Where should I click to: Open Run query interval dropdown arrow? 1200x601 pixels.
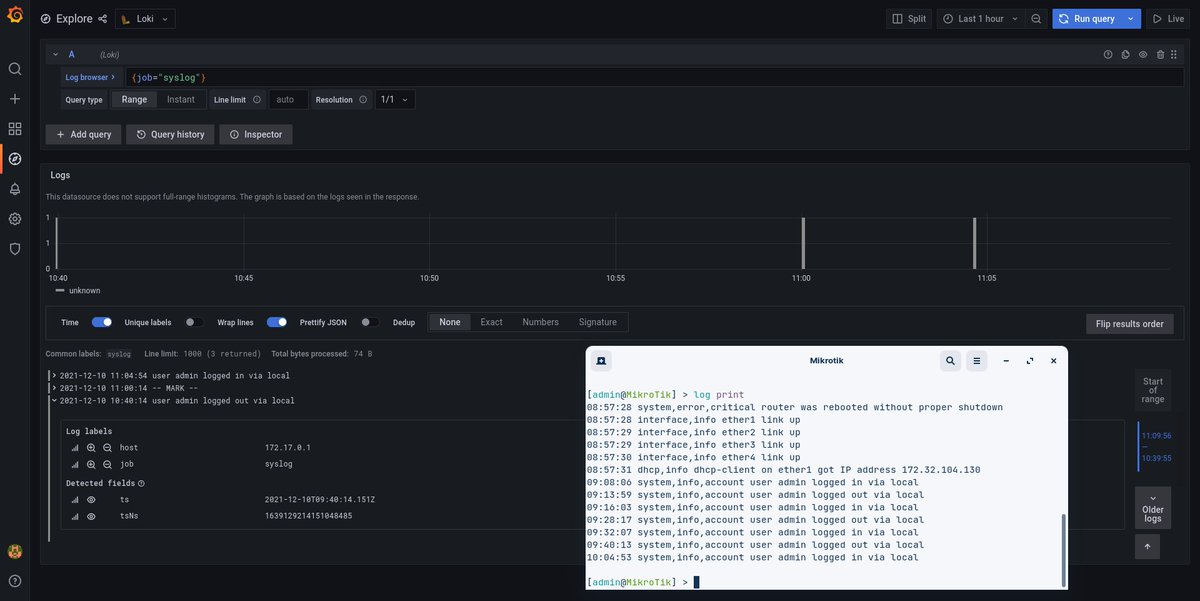[x=1131, y=19]
